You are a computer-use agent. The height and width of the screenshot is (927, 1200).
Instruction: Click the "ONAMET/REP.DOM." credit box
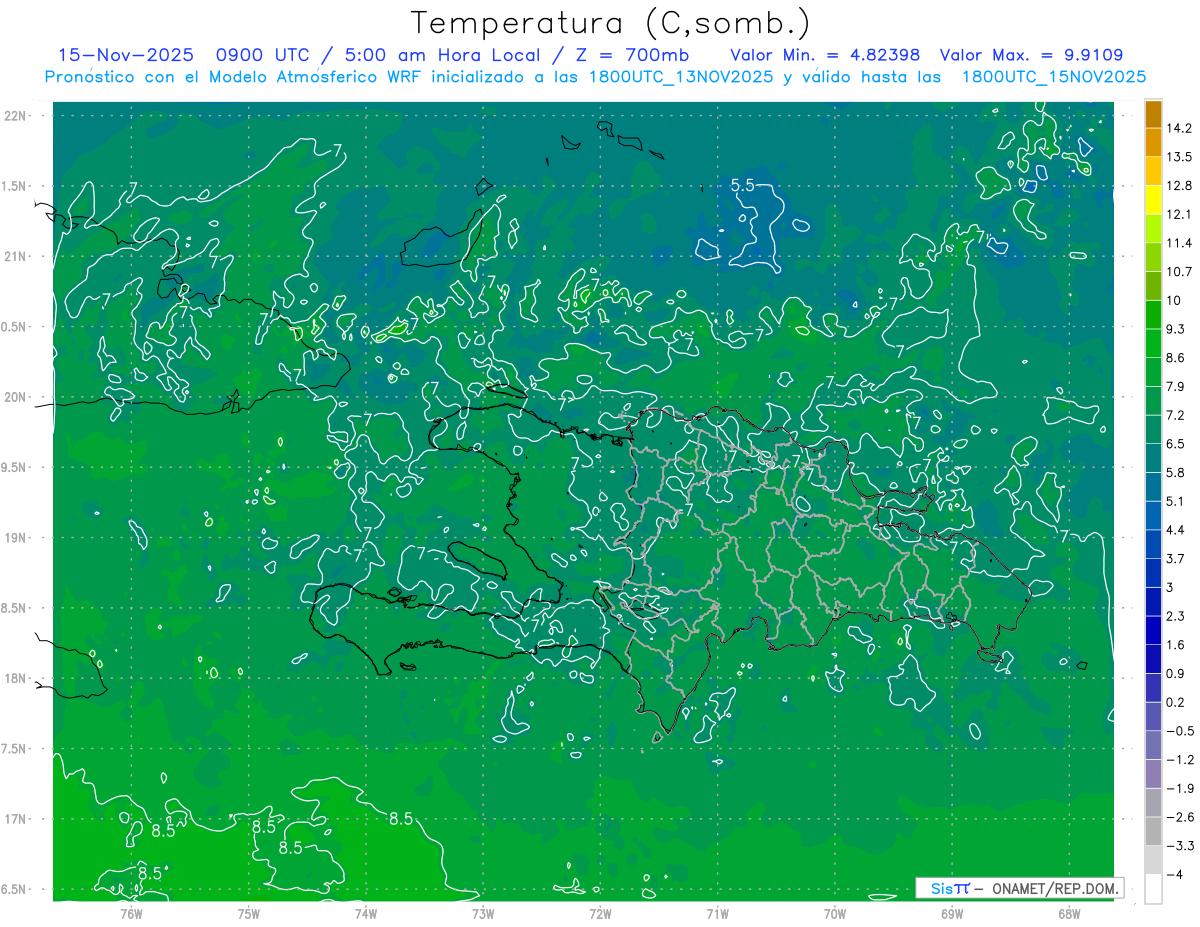pyautogui.click(x=1019, y=888)
